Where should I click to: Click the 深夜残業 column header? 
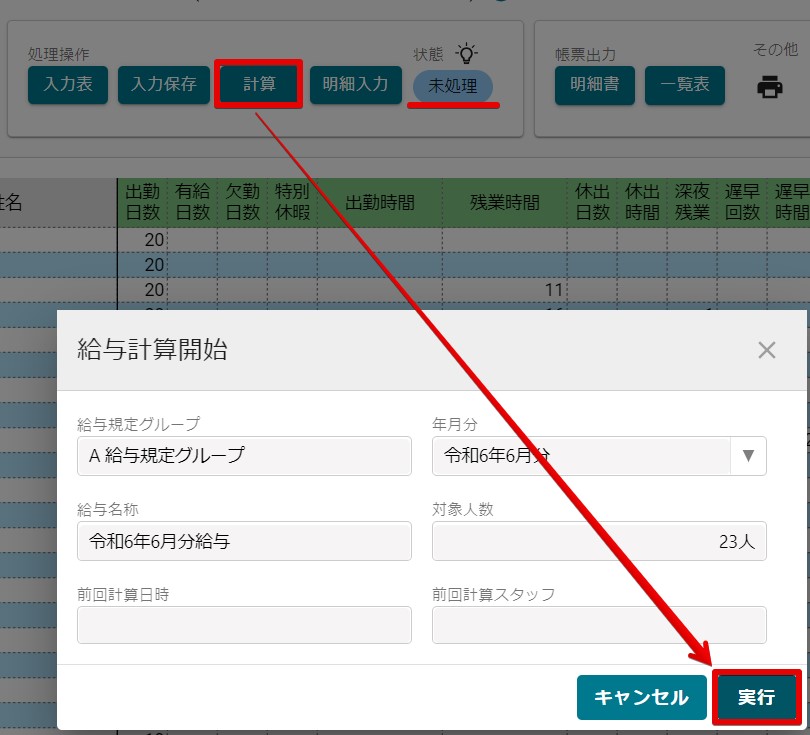tap(692, 202)
